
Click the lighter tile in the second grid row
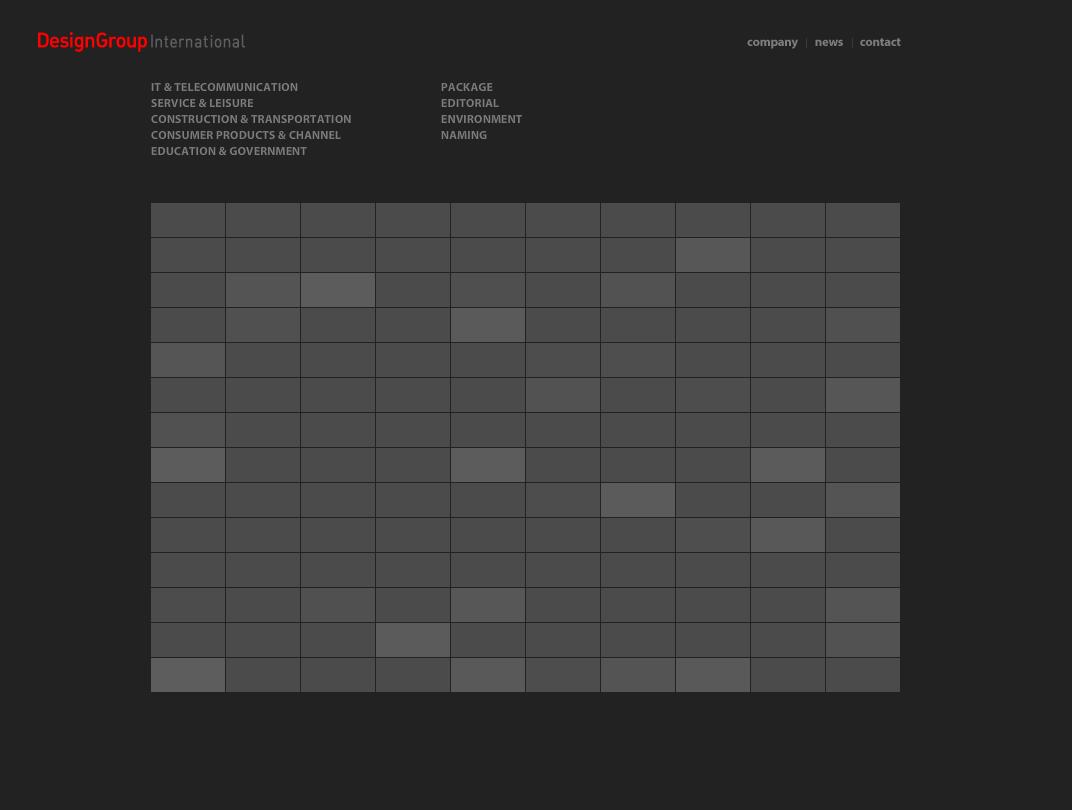pos(713,255)
